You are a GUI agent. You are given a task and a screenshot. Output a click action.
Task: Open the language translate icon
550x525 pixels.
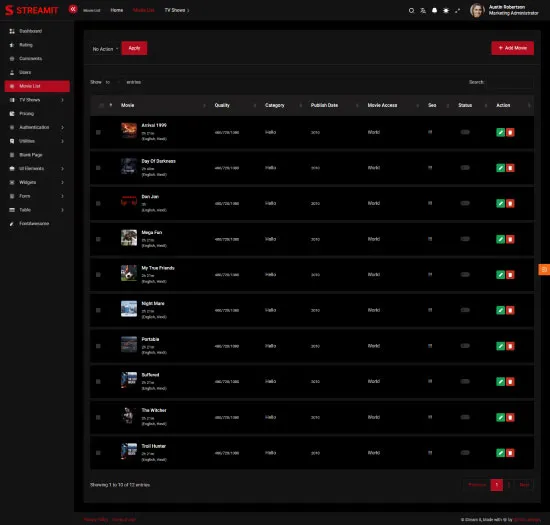(423, 11)
